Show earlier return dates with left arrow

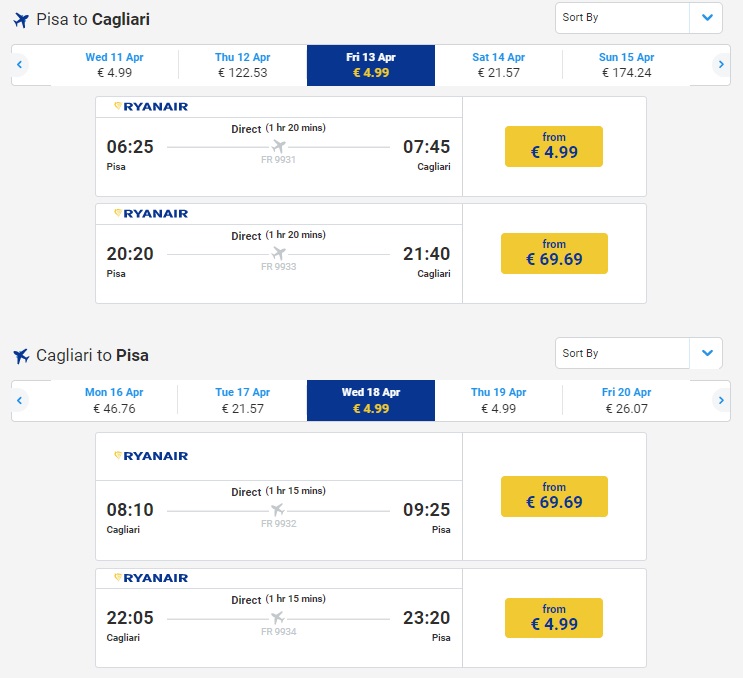pyautogui.click(x=19, y=401)
